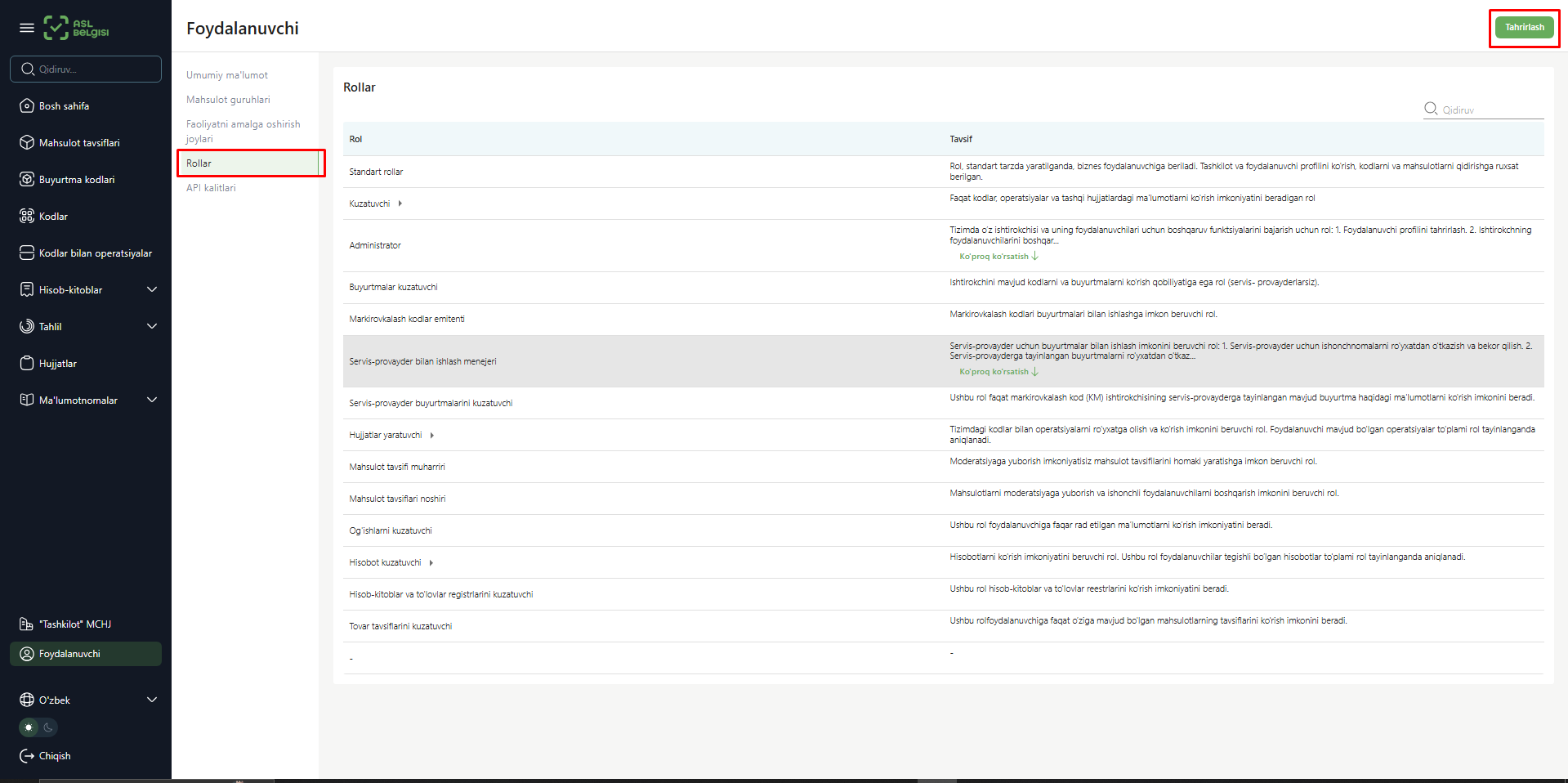This screenshot has height=783, width=1568.
Task: Open Bosh sahifa home icon
Action: pyautogui.click(x=27, y=106)
